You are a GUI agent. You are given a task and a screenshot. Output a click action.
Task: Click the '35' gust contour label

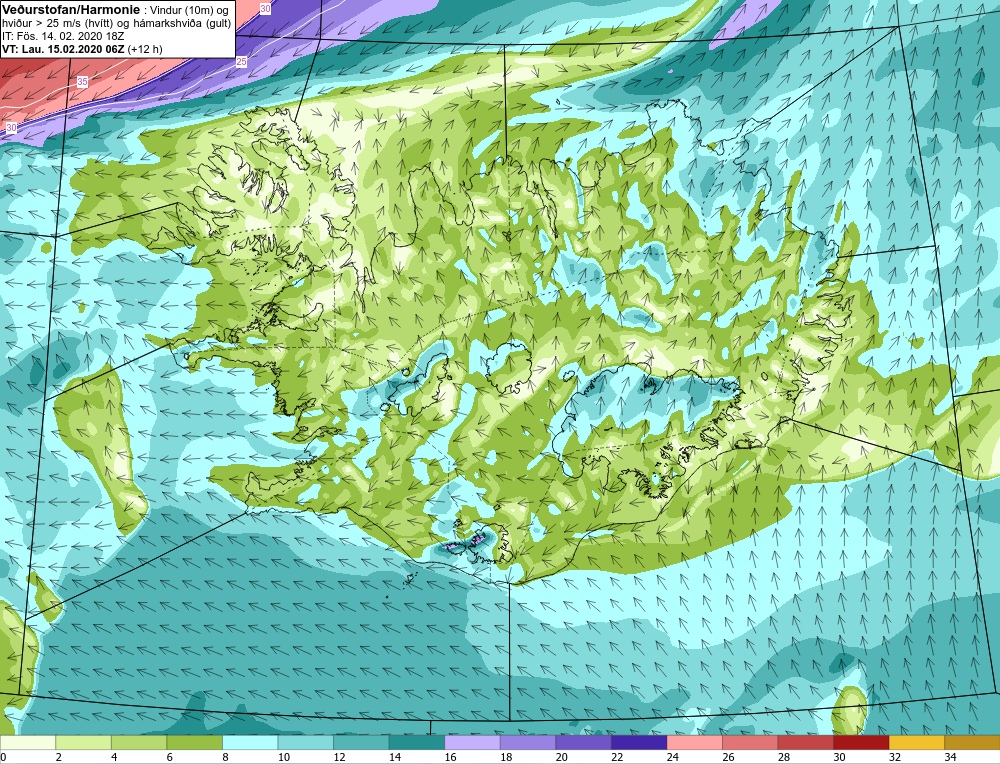click(82, 82)
